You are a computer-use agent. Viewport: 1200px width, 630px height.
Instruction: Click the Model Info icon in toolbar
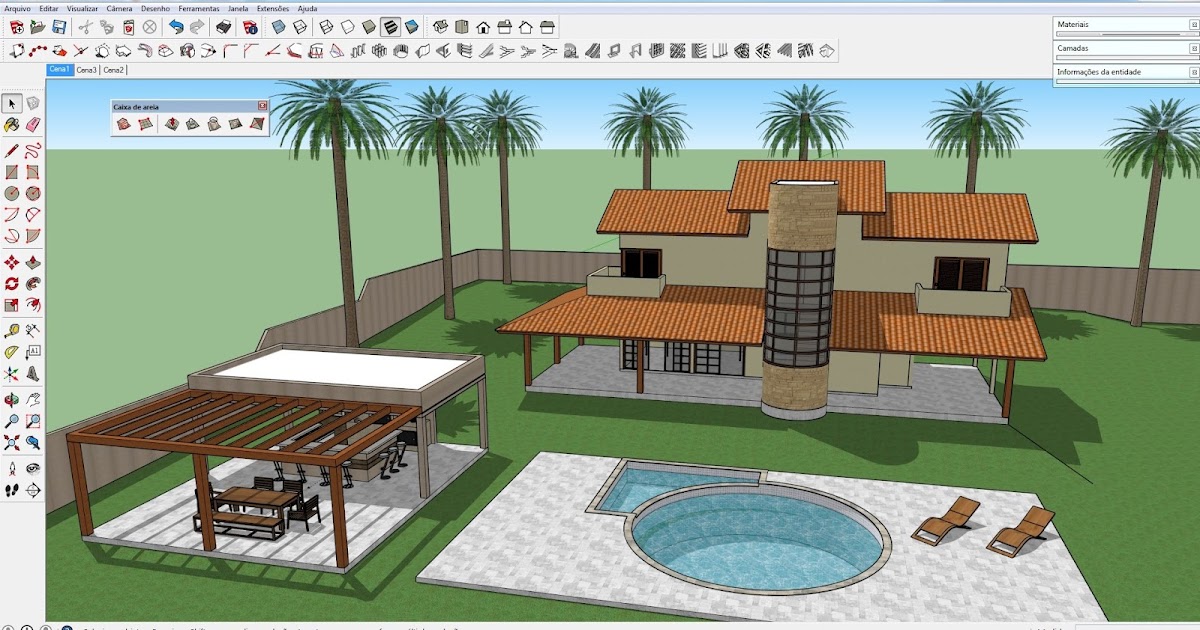coord(250,27)
